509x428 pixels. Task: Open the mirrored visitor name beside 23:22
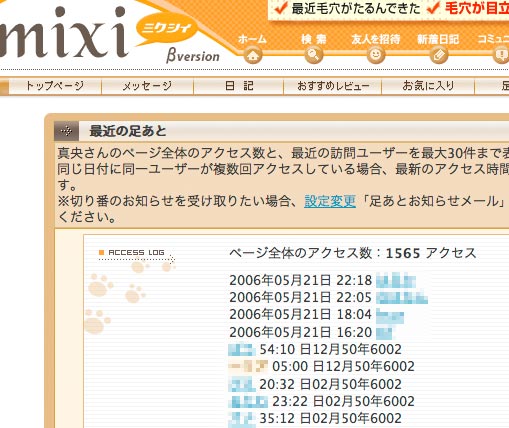click(x=248, y=401)
